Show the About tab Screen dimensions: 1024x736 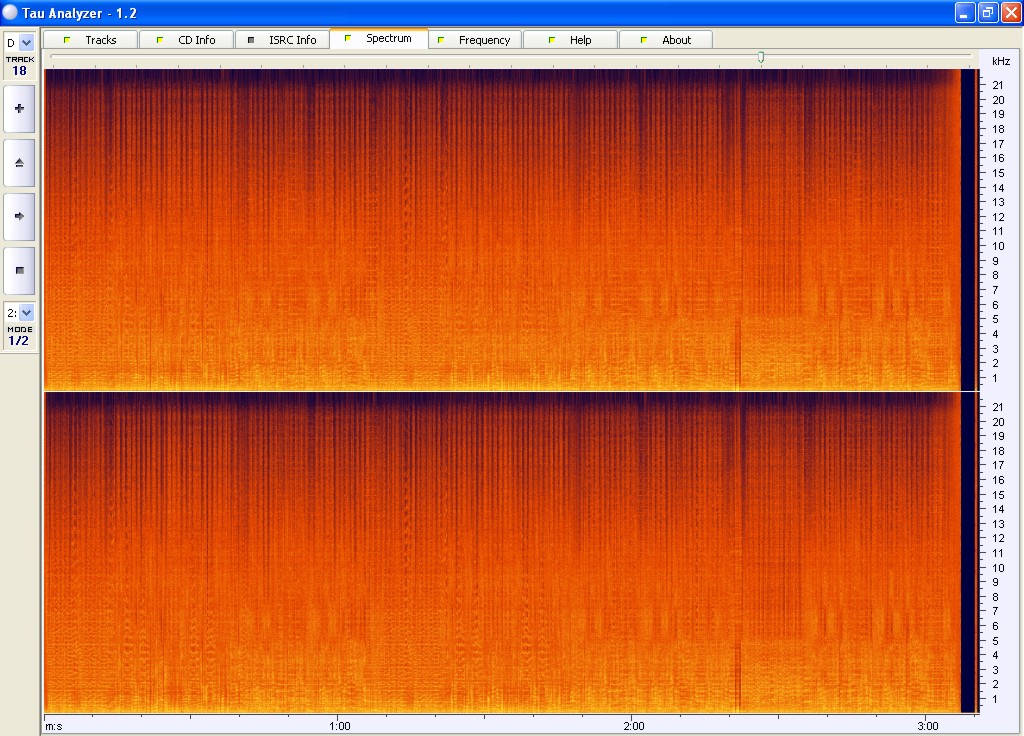tap(666, 40)
